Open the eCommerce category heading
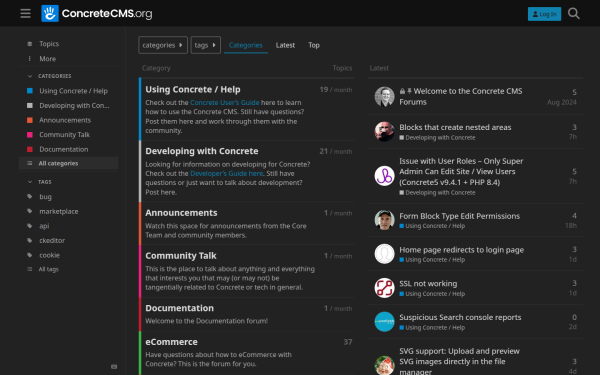Viewport: 600px width, 375px height. point(171,342)
